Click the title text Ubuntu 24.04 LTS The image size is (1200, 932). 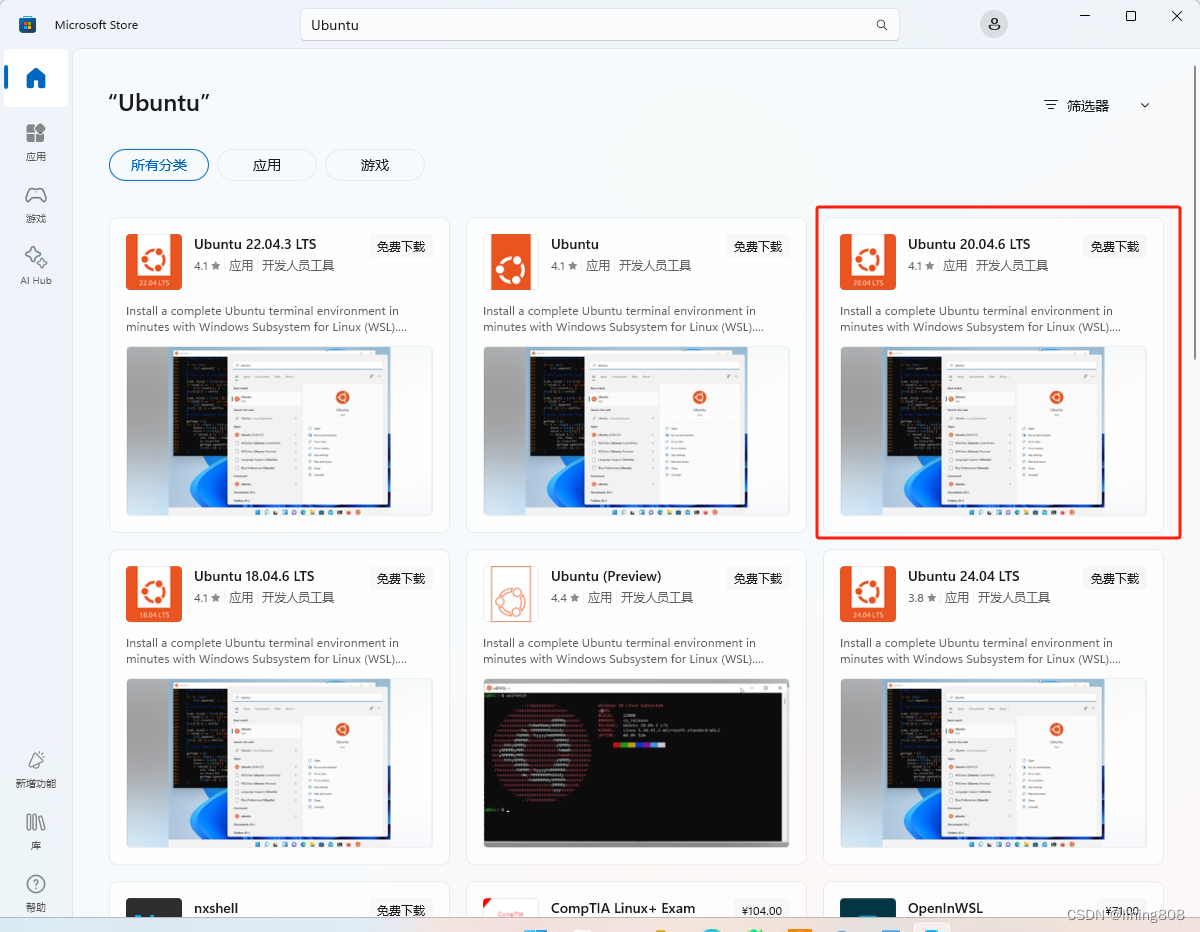coord(964,576)
